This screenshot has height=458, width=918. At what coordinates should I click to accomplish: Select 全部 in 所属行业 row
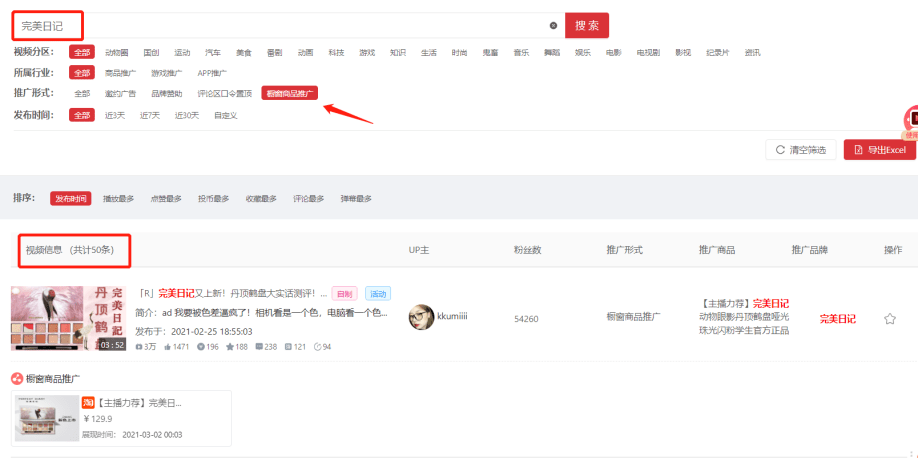point(81,73)
